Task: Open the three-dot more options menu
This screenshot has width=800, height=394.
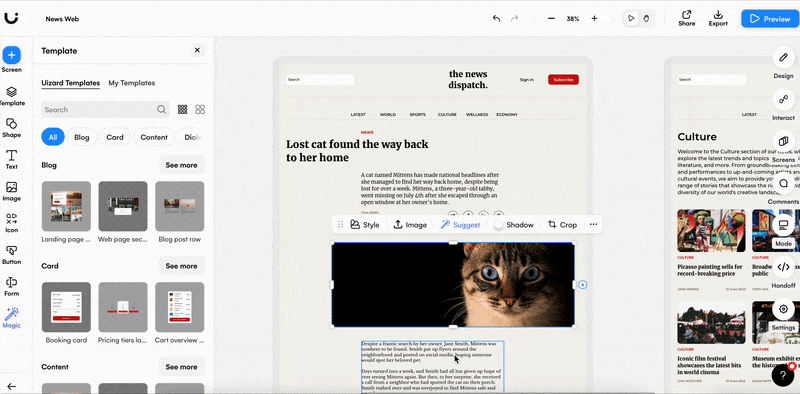Action: pos(593,225)
